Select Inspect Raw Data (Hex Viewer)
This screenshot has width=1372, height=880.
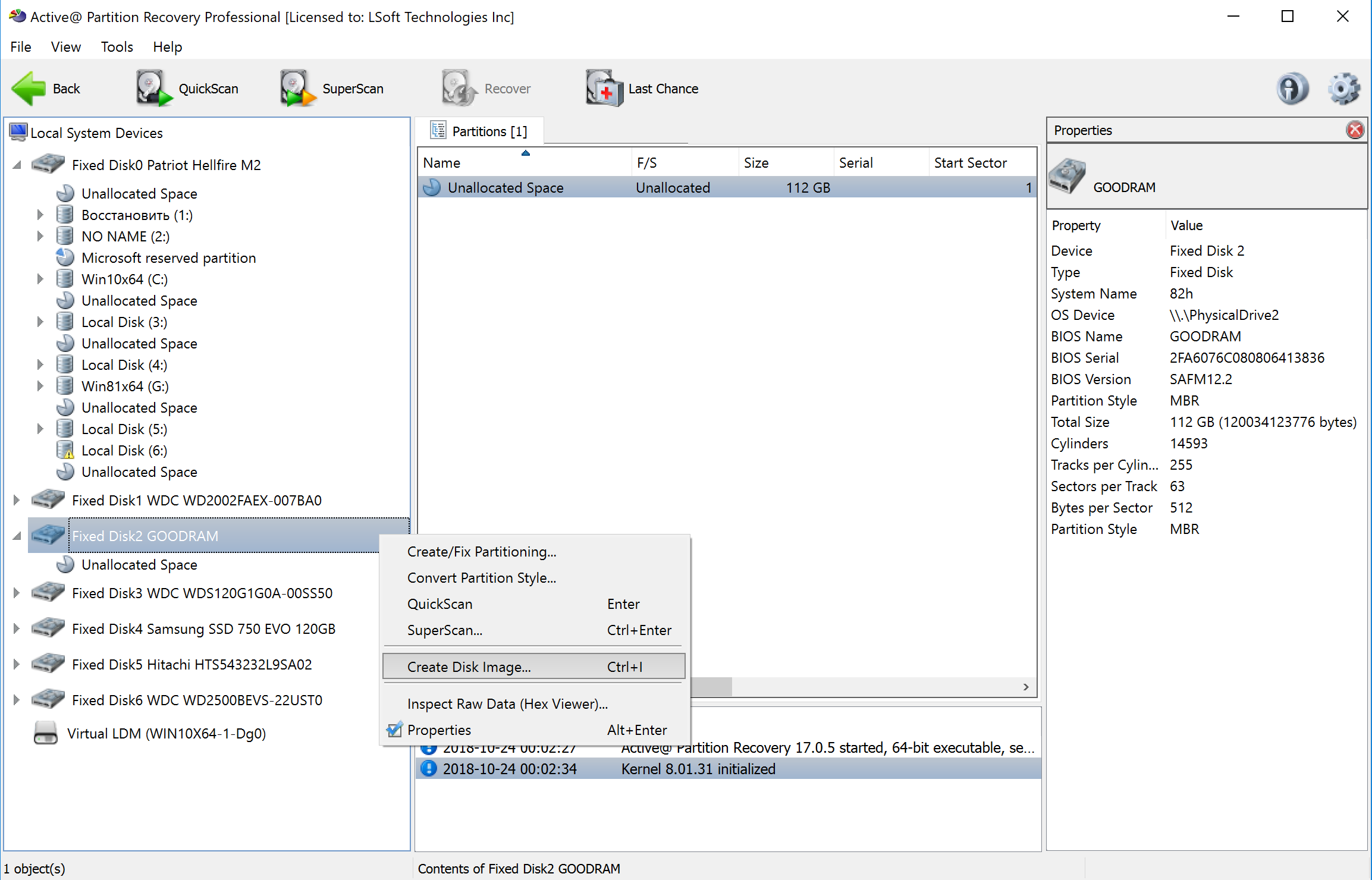pos(507,703)
